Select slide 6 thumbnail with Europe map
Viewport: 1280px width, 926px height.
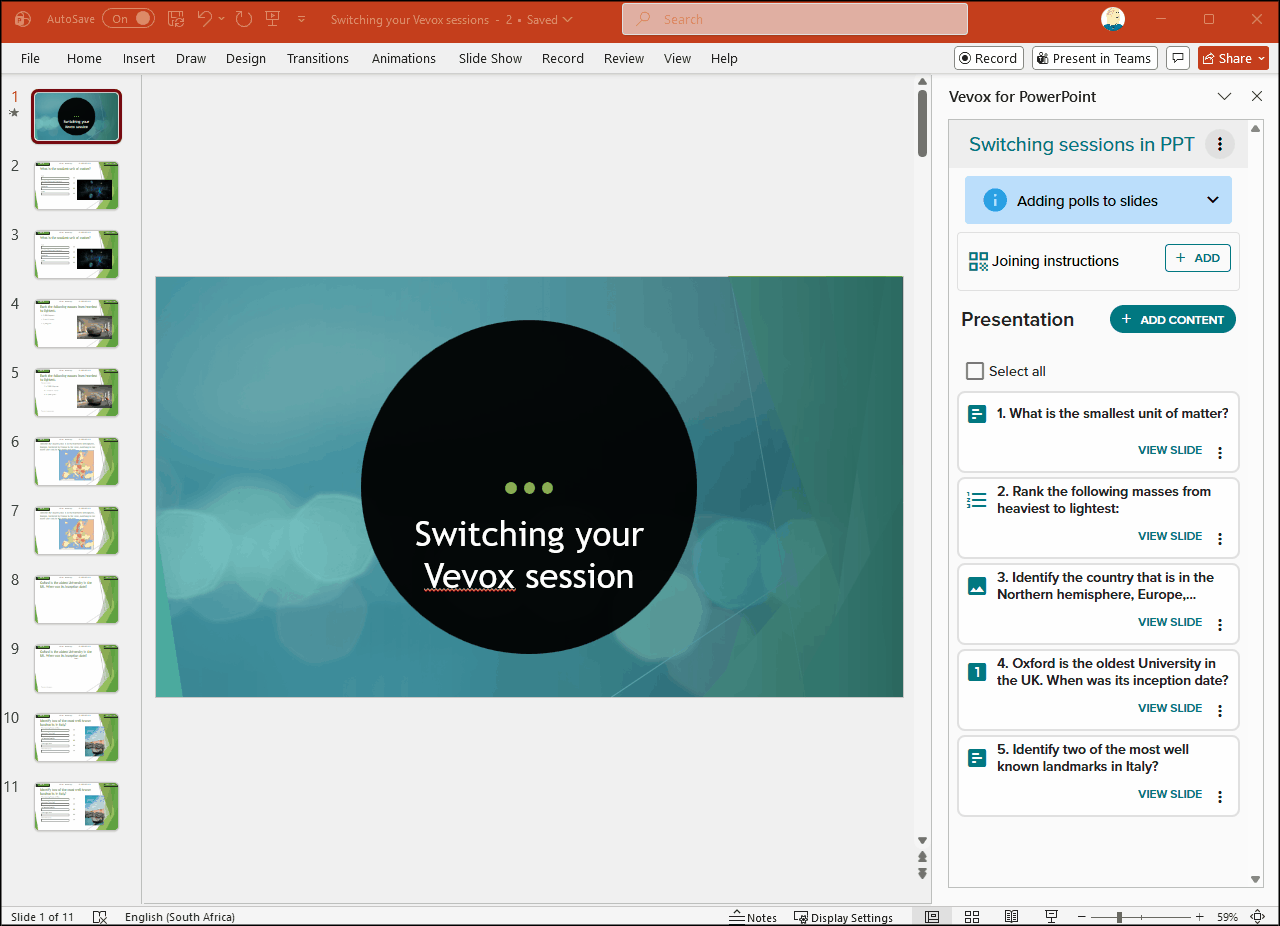[76, 461]
